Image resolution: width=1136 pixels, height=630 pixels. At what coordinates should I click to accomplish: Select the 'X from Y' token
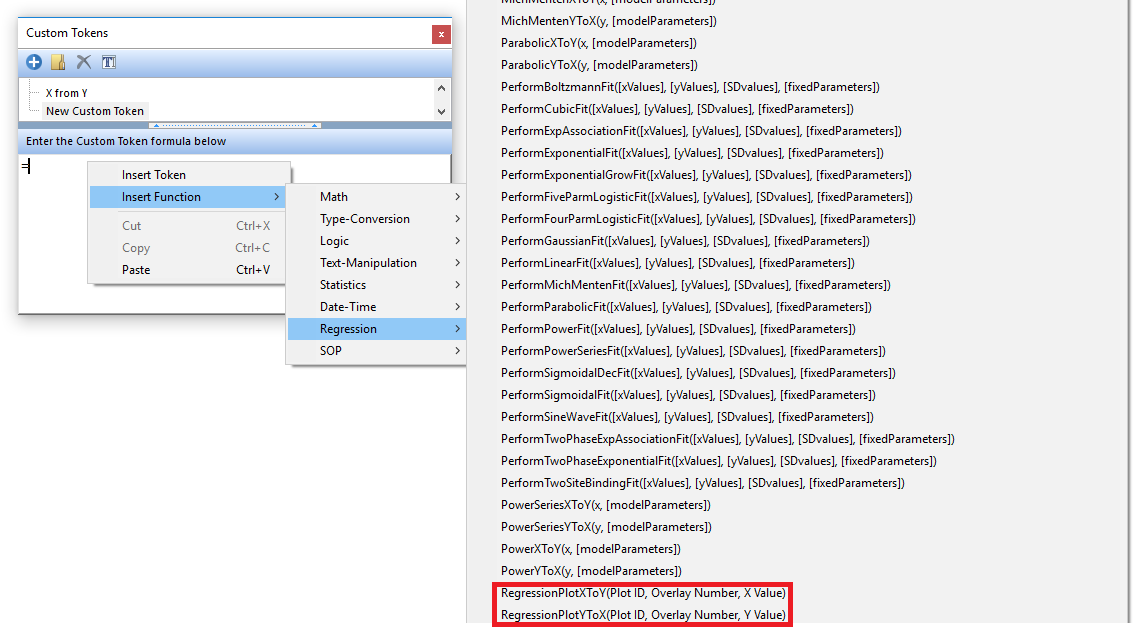67,93
